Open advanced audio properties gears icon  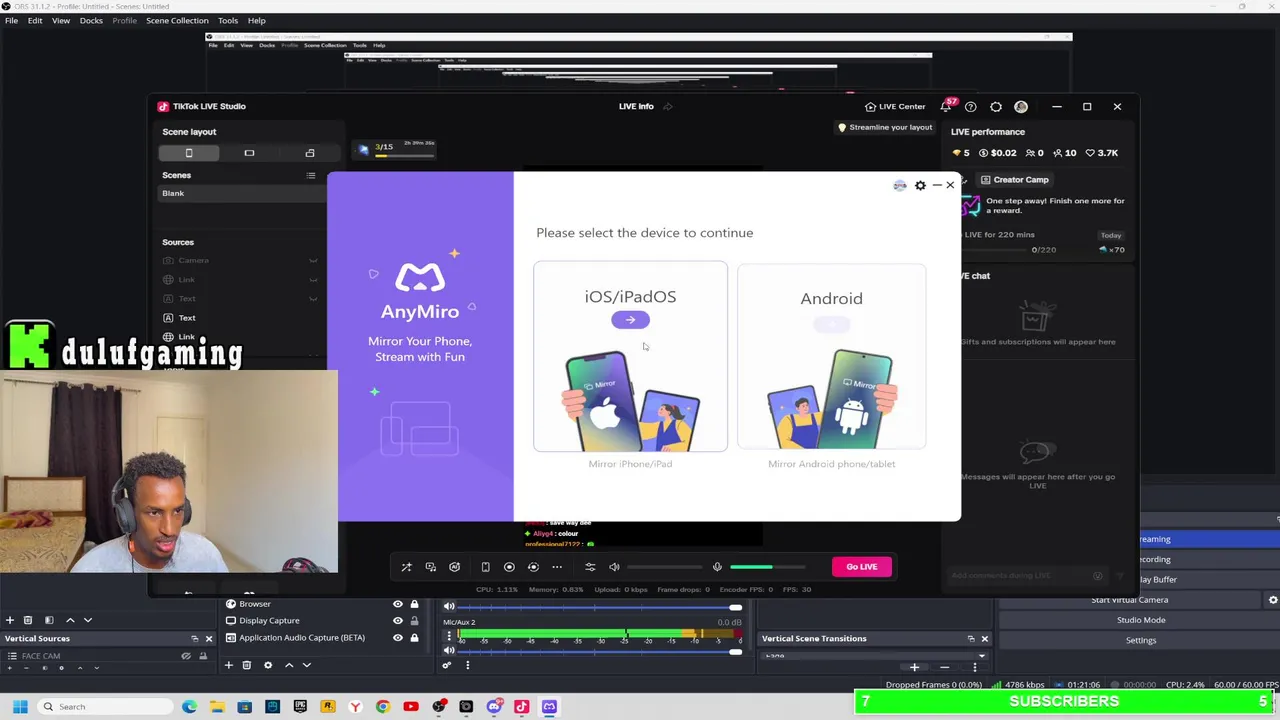click(x=447, y=665)
